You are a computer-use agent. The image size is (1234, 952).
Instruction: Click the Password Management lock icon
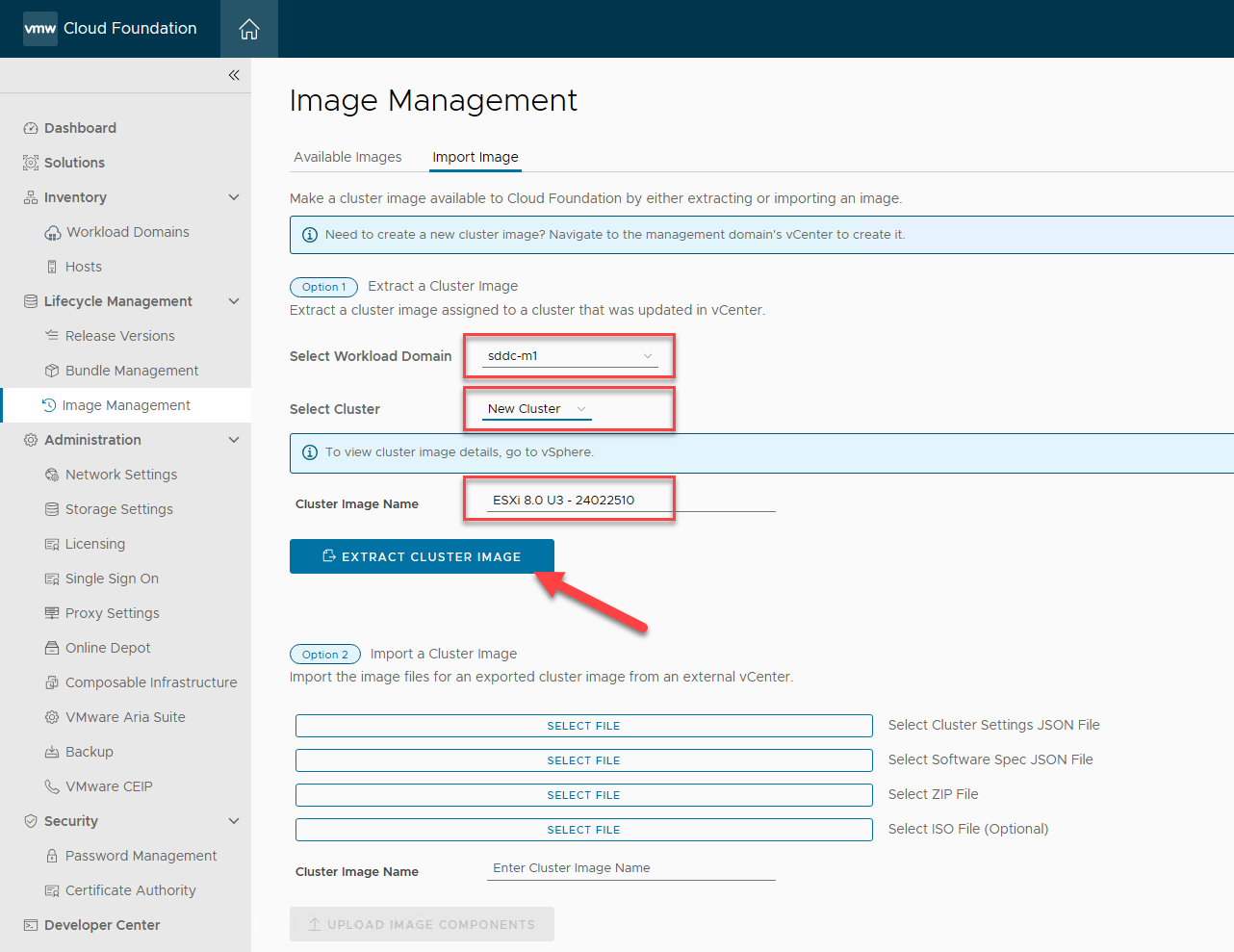tap(52, 856)
